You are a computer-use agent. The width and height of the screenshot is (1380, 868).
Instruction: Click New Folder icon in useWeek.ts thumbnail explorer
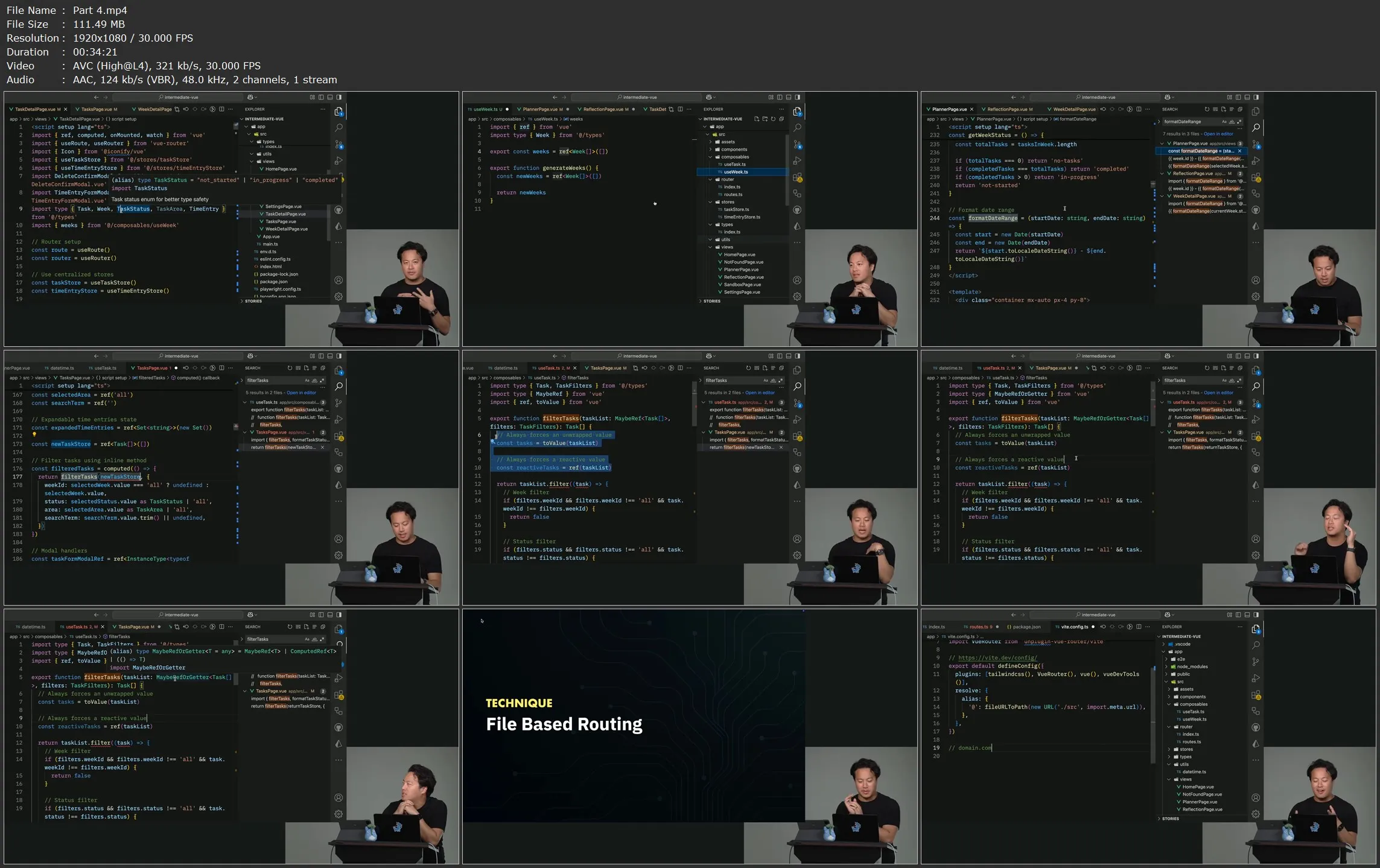click(x=765, y=119)
